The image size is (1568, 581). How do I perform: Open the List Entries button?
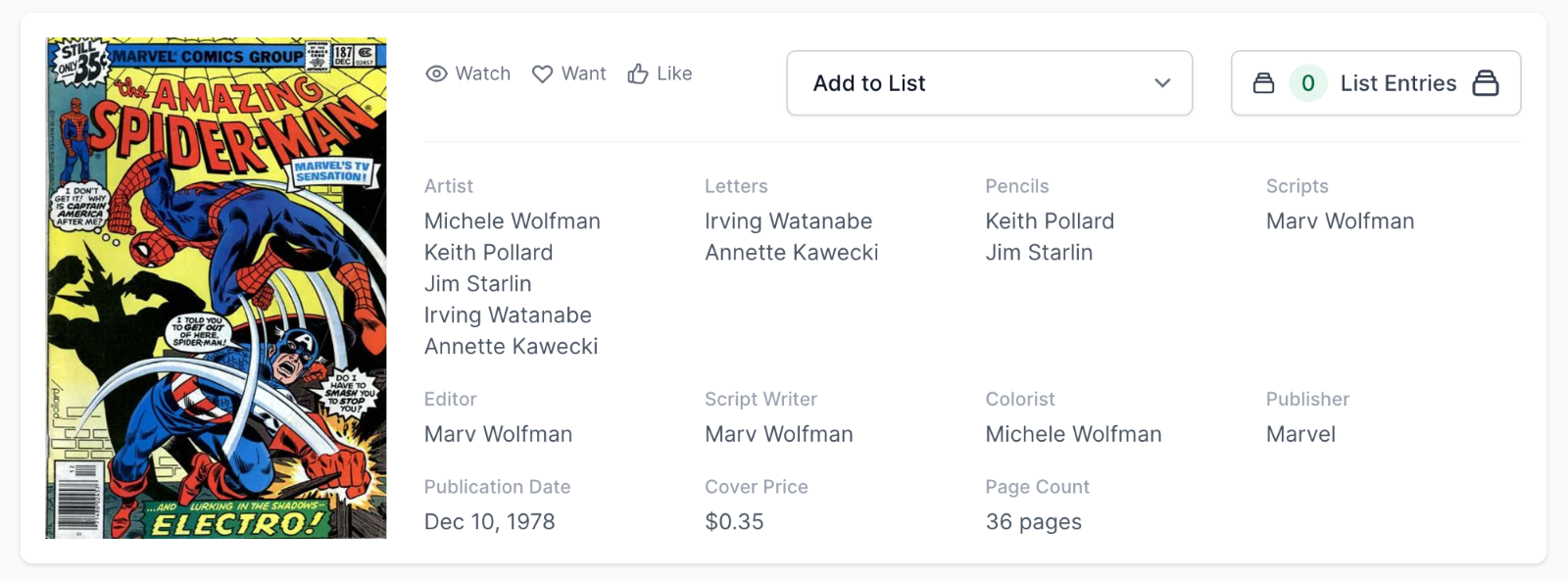tap(1396, 83)
